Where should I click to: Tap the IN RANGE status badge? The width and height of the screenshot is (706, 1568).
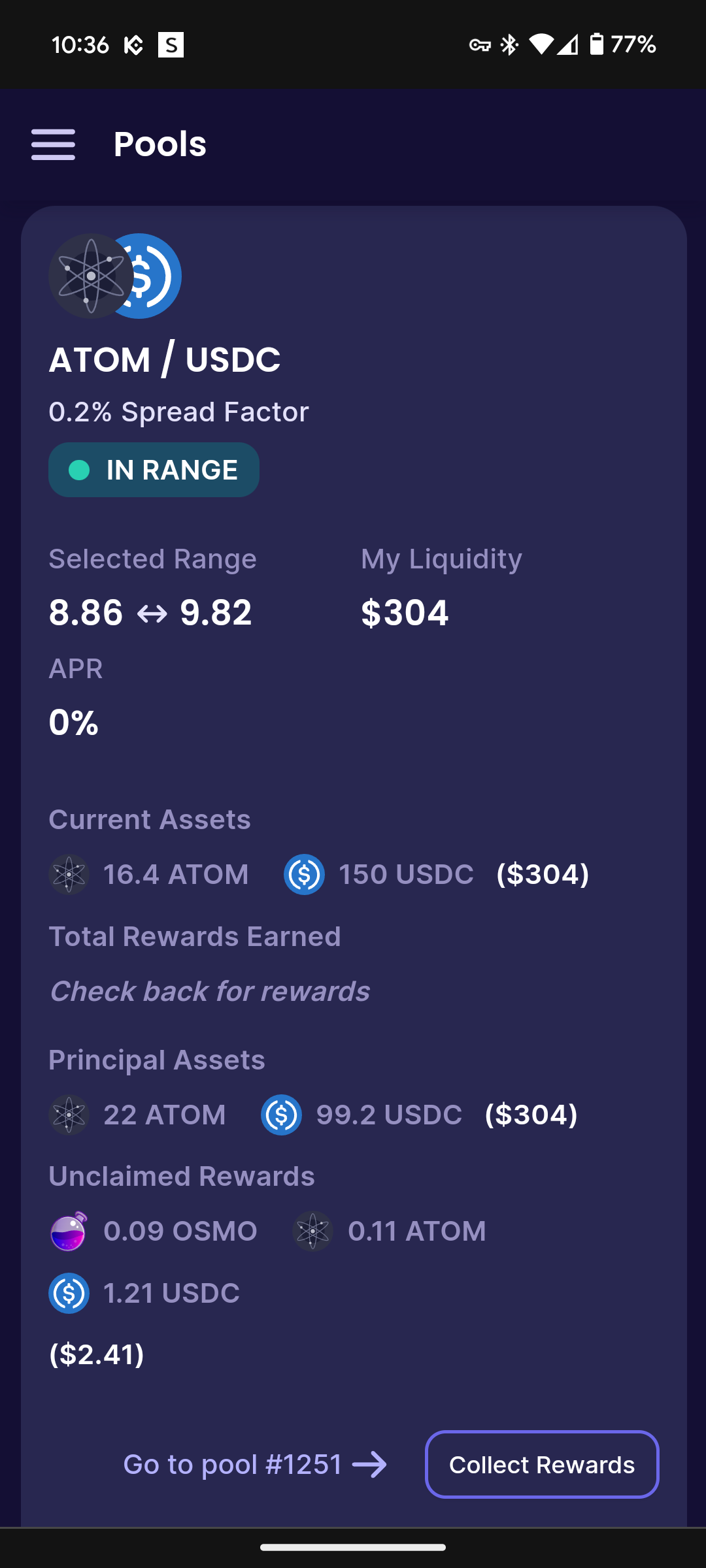click(154, 470)
